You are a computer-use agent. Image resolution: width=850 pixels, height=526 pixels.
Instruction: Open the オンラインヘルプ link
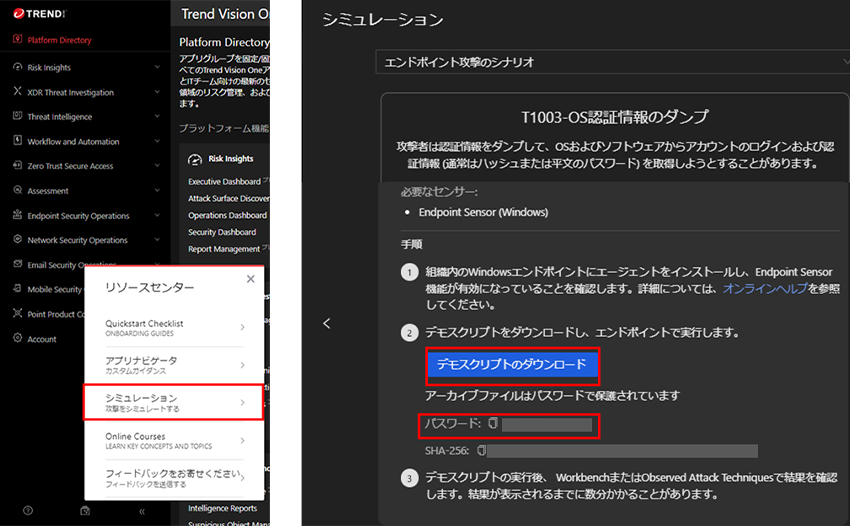(x=765, y=288)
